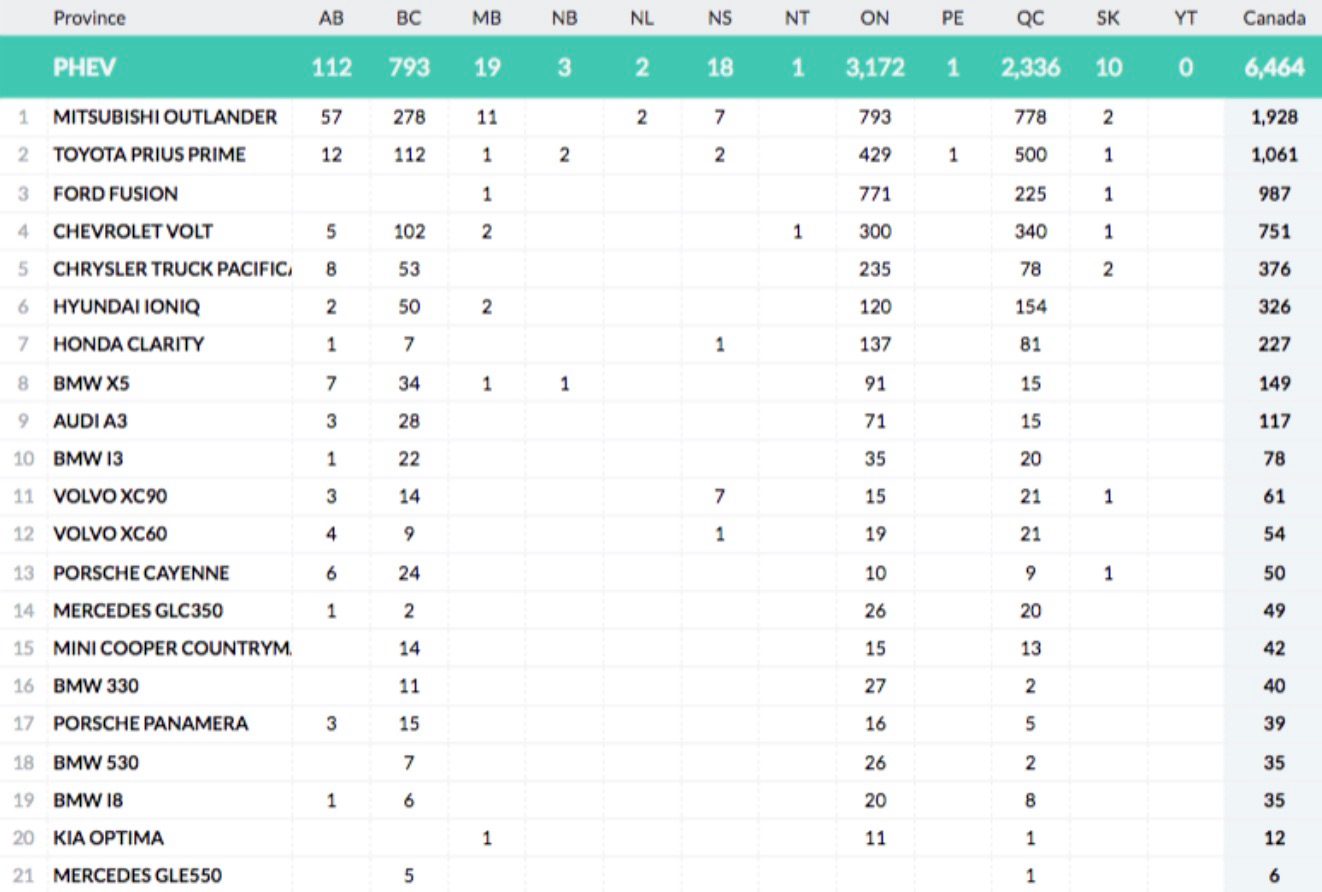The height and width of the screenshot is (892, 1322).
Task: Click the MERCEDES GLE550 row name
Action: [x=138, y=876]
